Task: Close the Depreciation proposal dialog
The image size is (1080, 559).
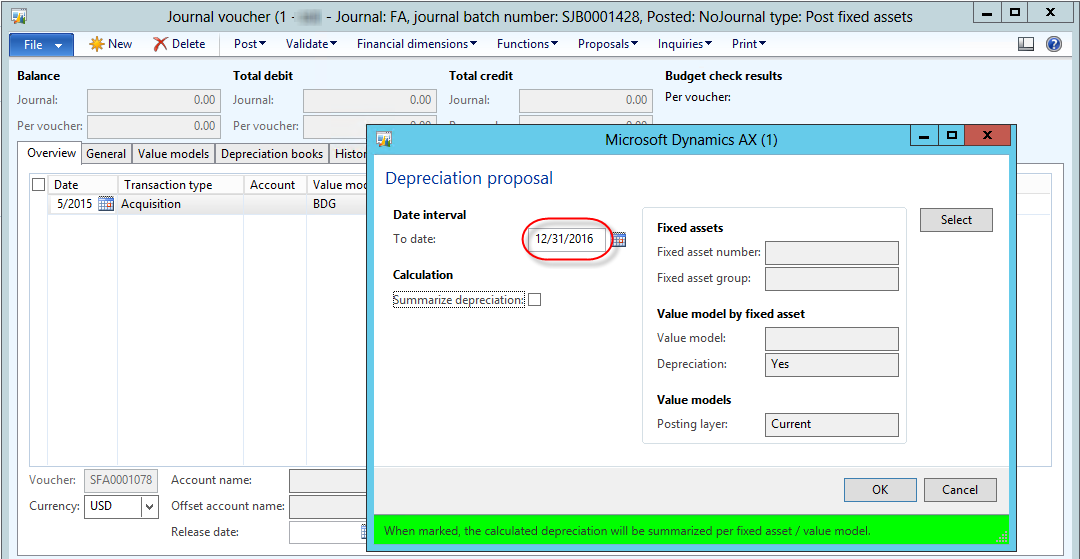Action: point(987,136)
